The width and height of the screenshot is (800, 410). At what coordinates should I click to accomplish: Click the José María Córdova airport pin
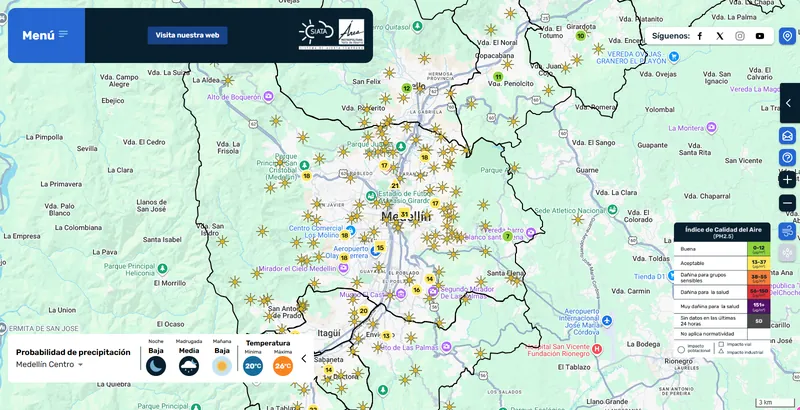607,320
